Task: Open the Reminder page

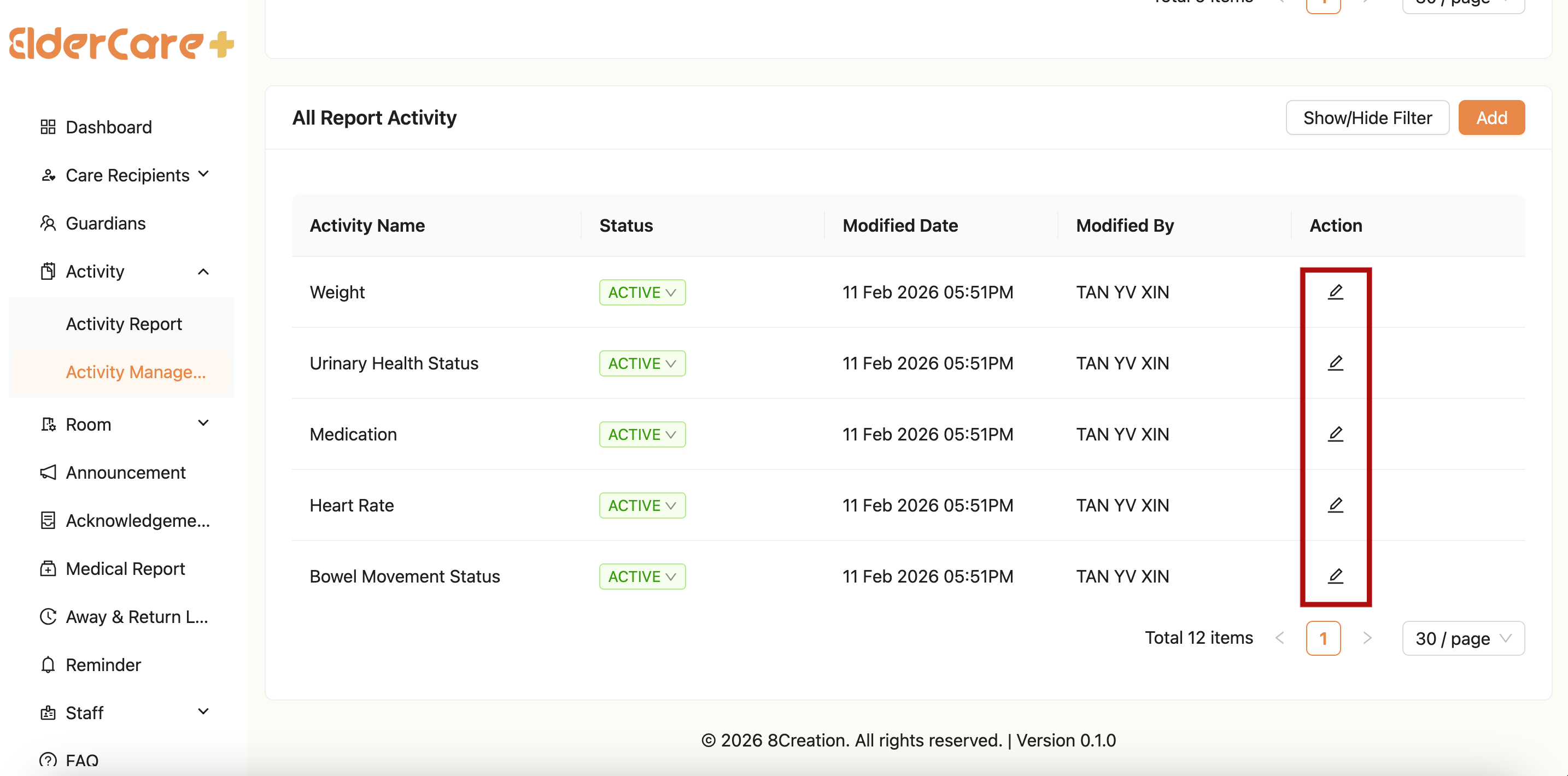Action: [x=103, y=665]
